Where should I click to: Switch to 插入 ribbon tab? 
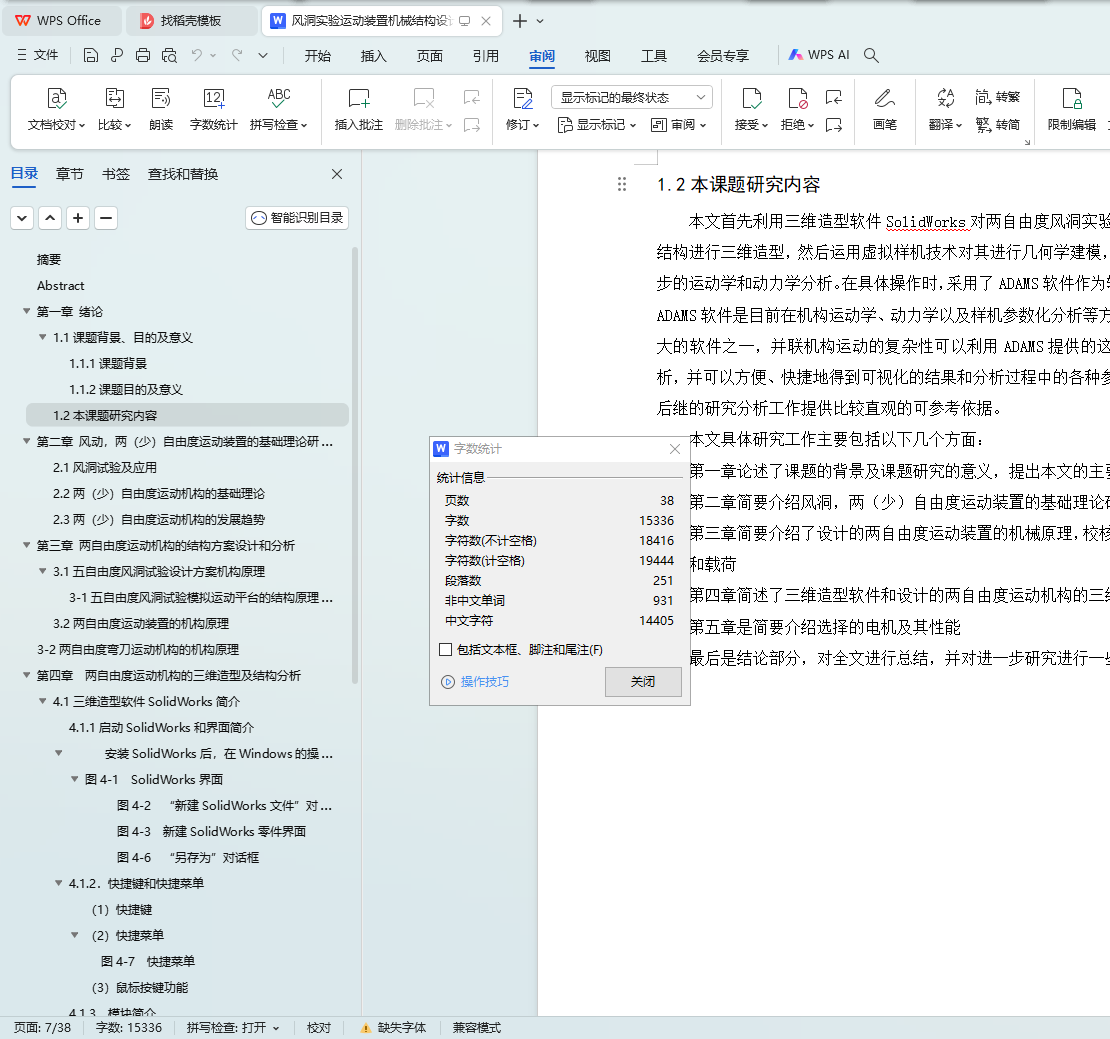click(x=373, y=56)
